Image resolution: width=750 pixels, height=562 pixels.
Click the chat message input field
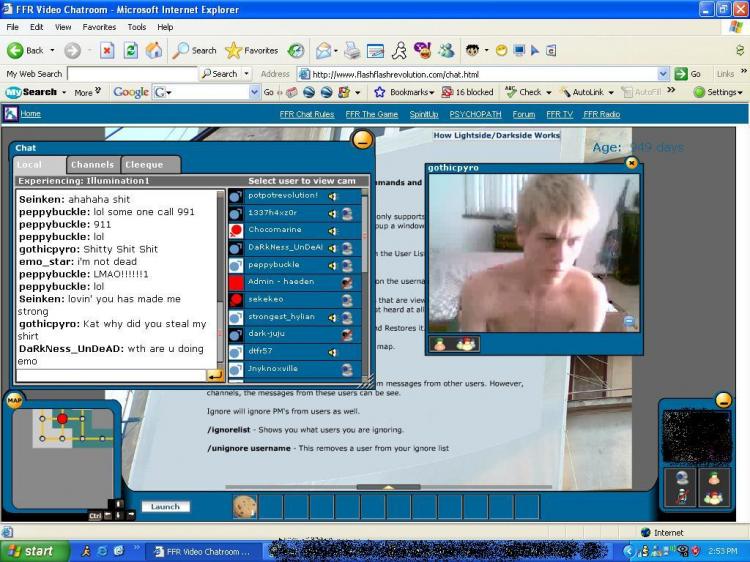coord(110,376)
